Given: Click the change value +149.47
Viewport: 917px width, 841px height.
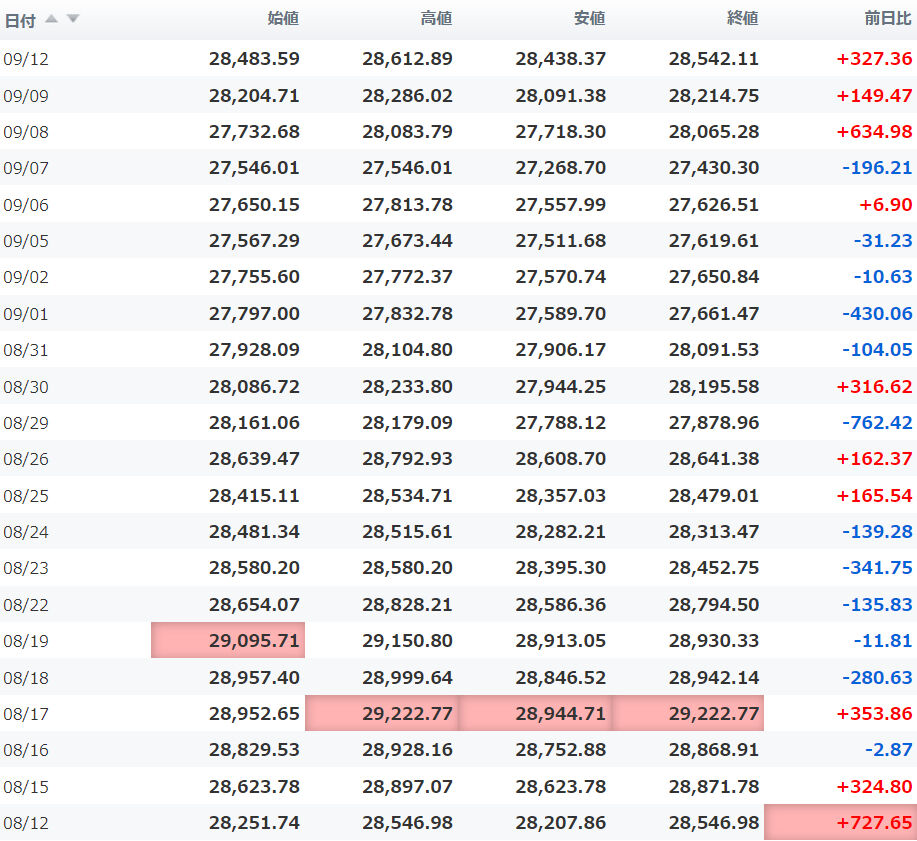Looking at the screenshot, I should click(x=874, y=95).
